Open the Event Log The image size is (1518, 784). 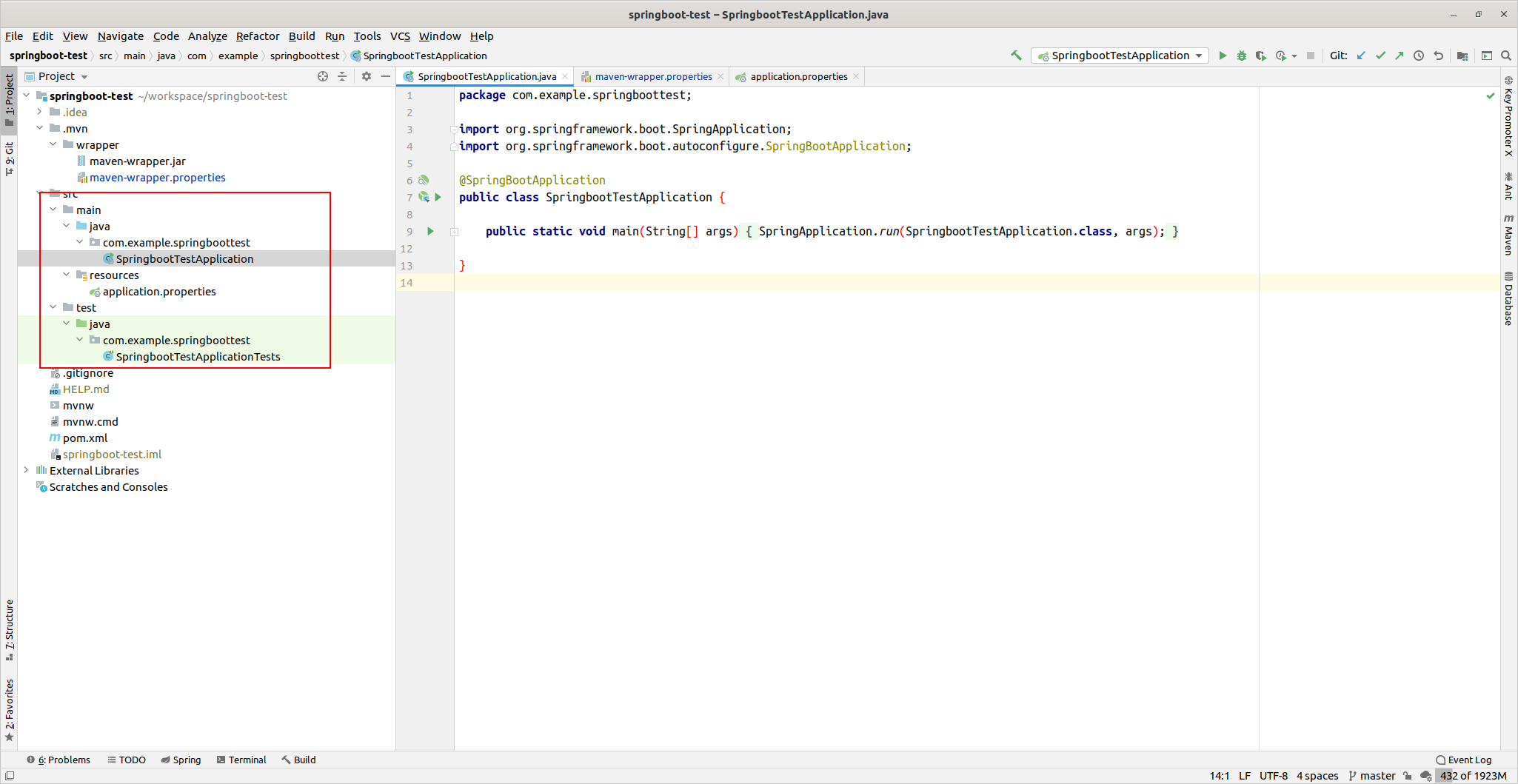1463,760
